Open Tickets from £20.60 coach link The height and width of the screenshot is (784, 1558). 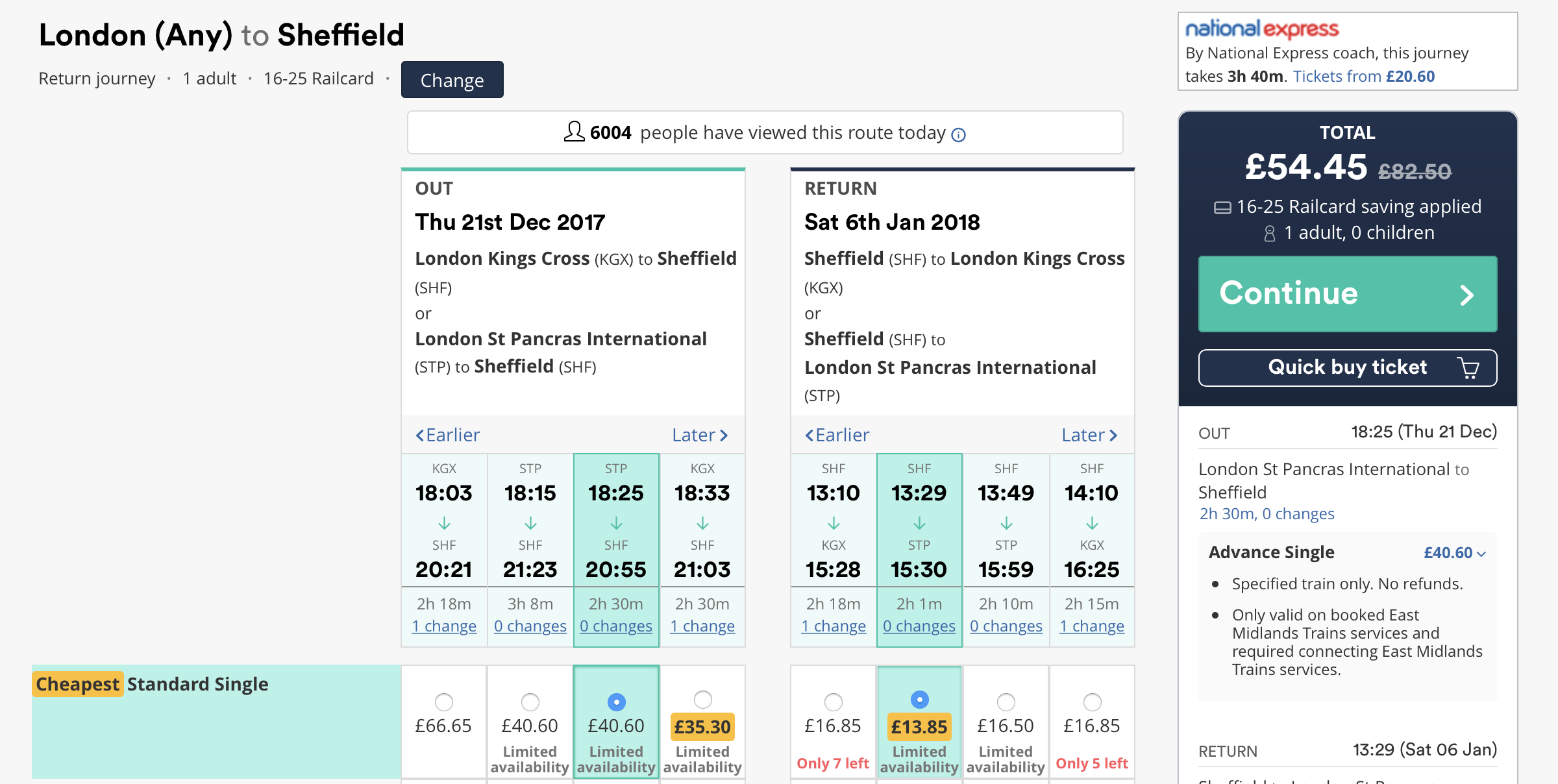pos(1363,77)
